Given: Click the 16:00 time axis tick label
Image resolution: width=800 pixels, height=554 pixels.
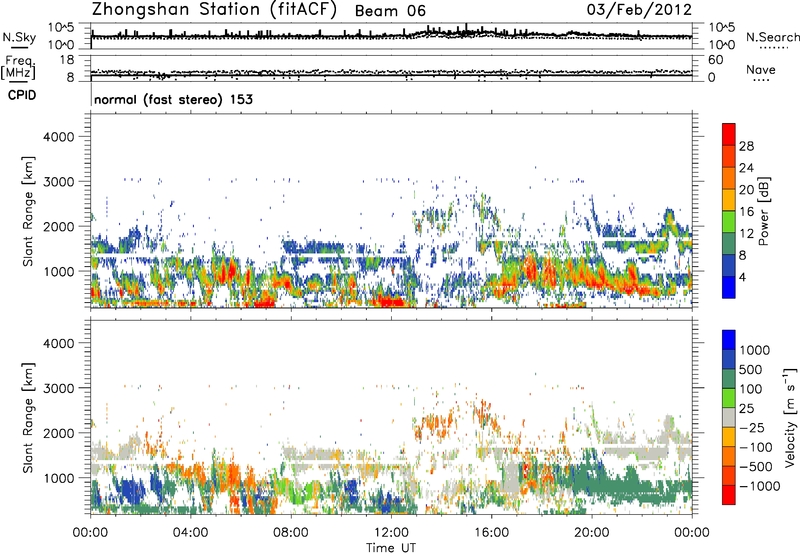Looking at the screenshot, I should coord(491,533).
